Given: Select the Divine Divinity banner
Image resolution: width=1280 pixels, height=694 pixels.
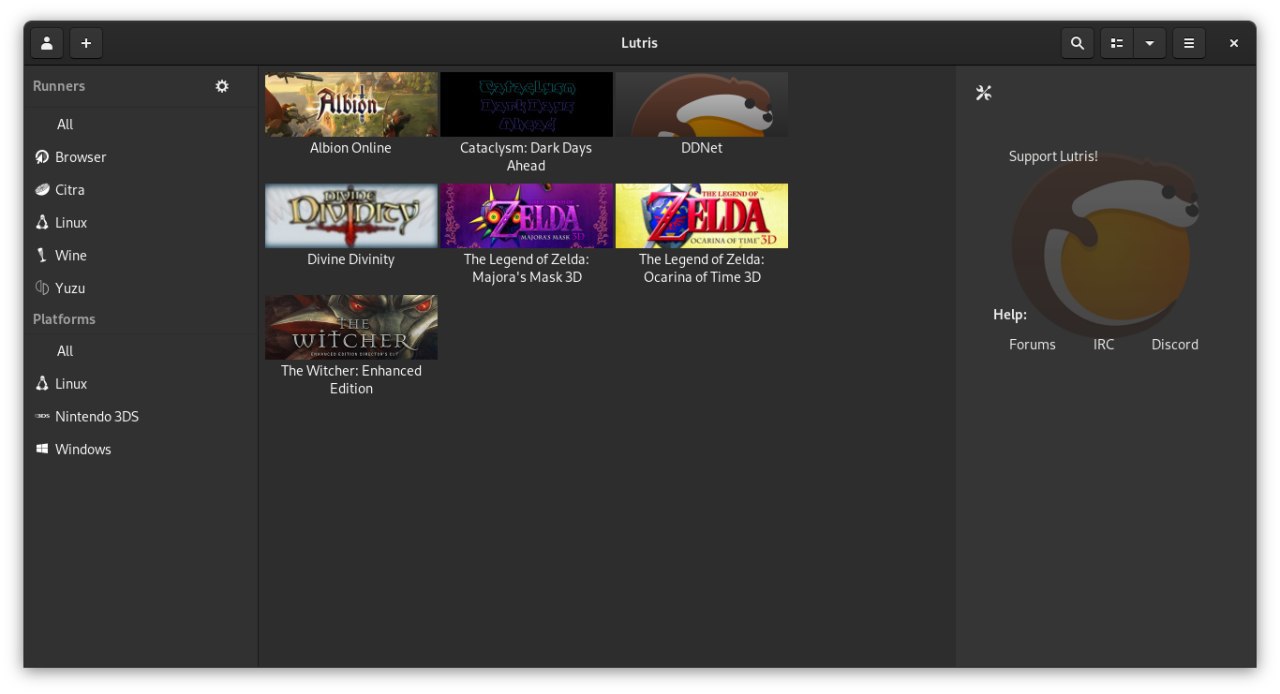Looking at the screenshot, I should pos(351,215).
